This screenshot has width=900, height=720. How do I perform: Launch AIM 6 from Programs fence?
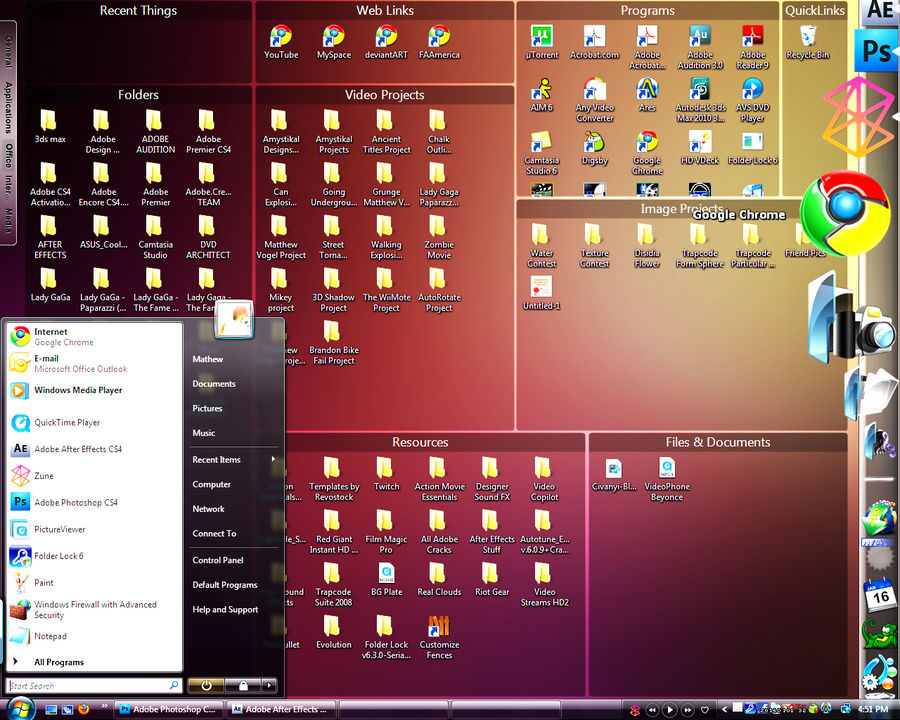541,95
